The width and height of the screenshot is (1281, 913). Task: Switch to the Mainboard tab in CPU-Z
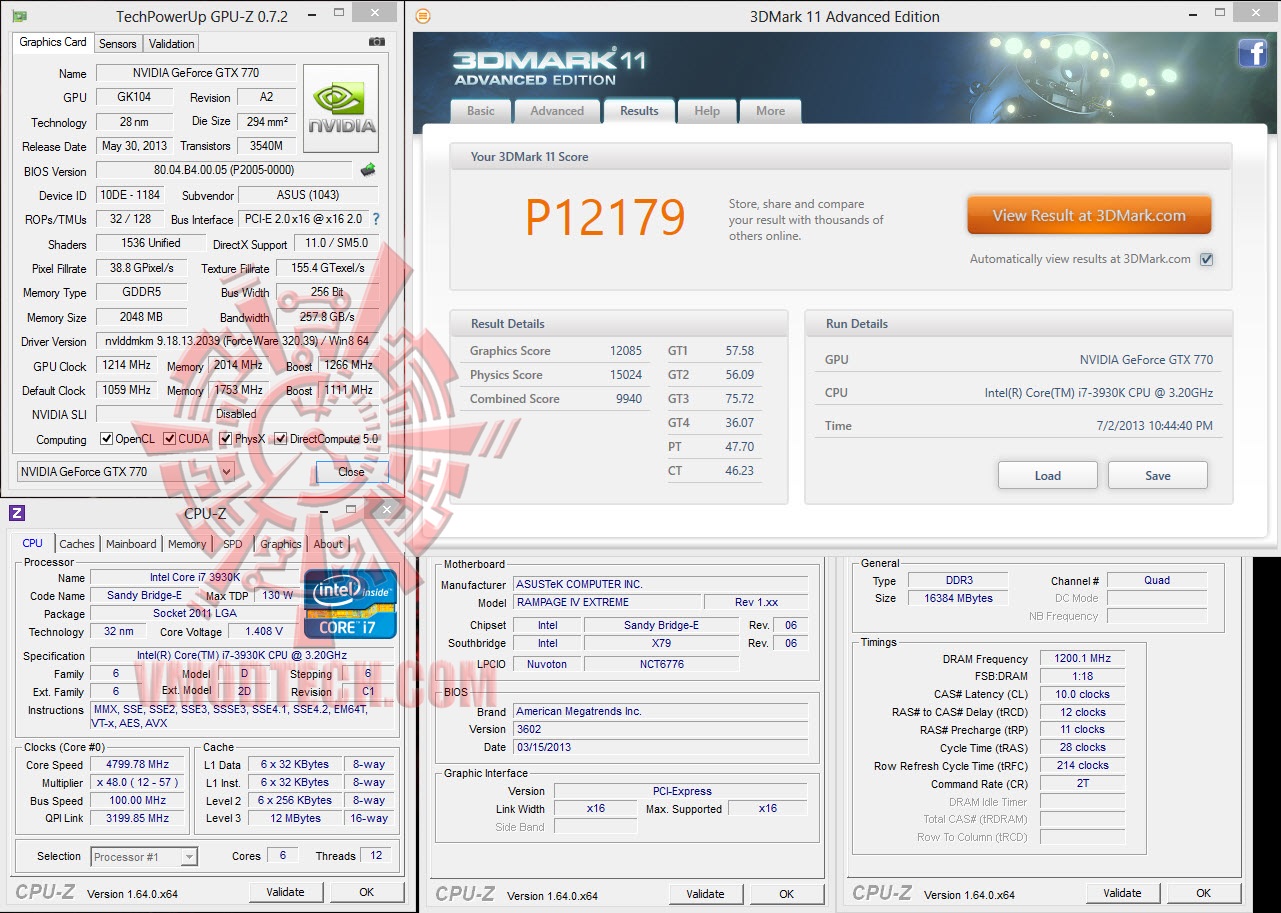click(x=132, y=544)
